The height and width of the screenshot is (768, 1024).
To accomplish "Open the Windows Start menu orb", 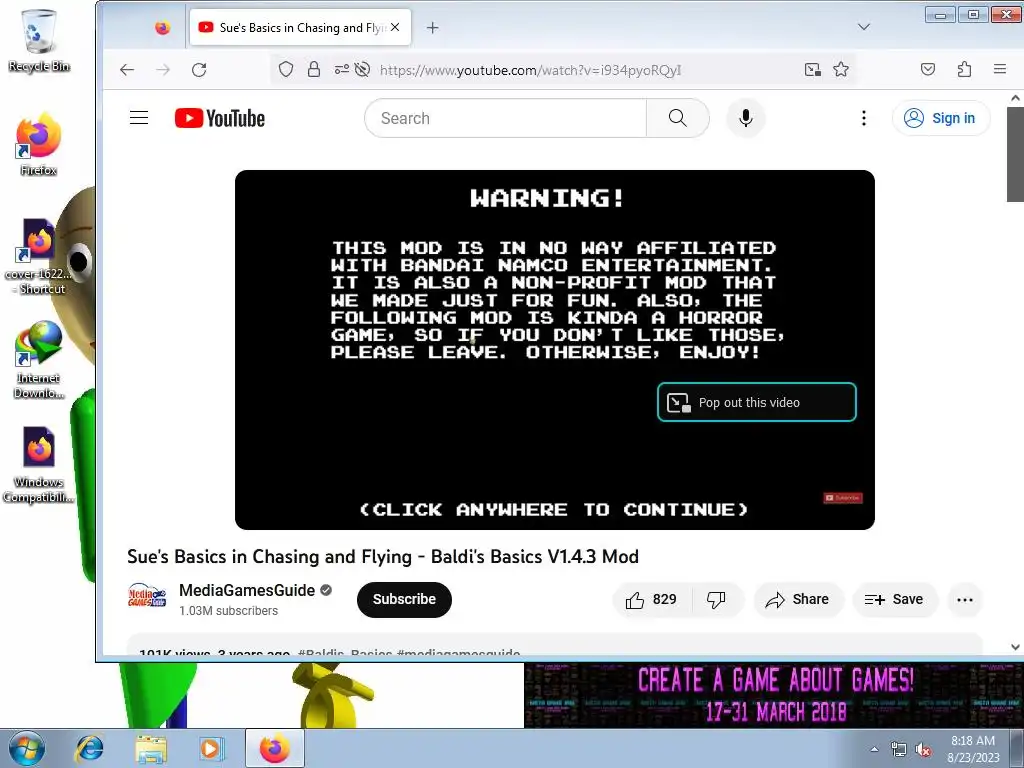I will pos(26,748).
